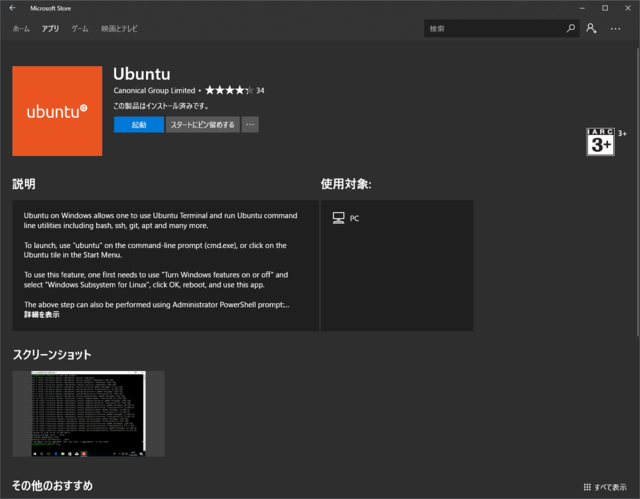Image resolution: width=640 pixels, height=499 pixels.
Task: Click the star rating of the app
Action: (x=229, y=90)
